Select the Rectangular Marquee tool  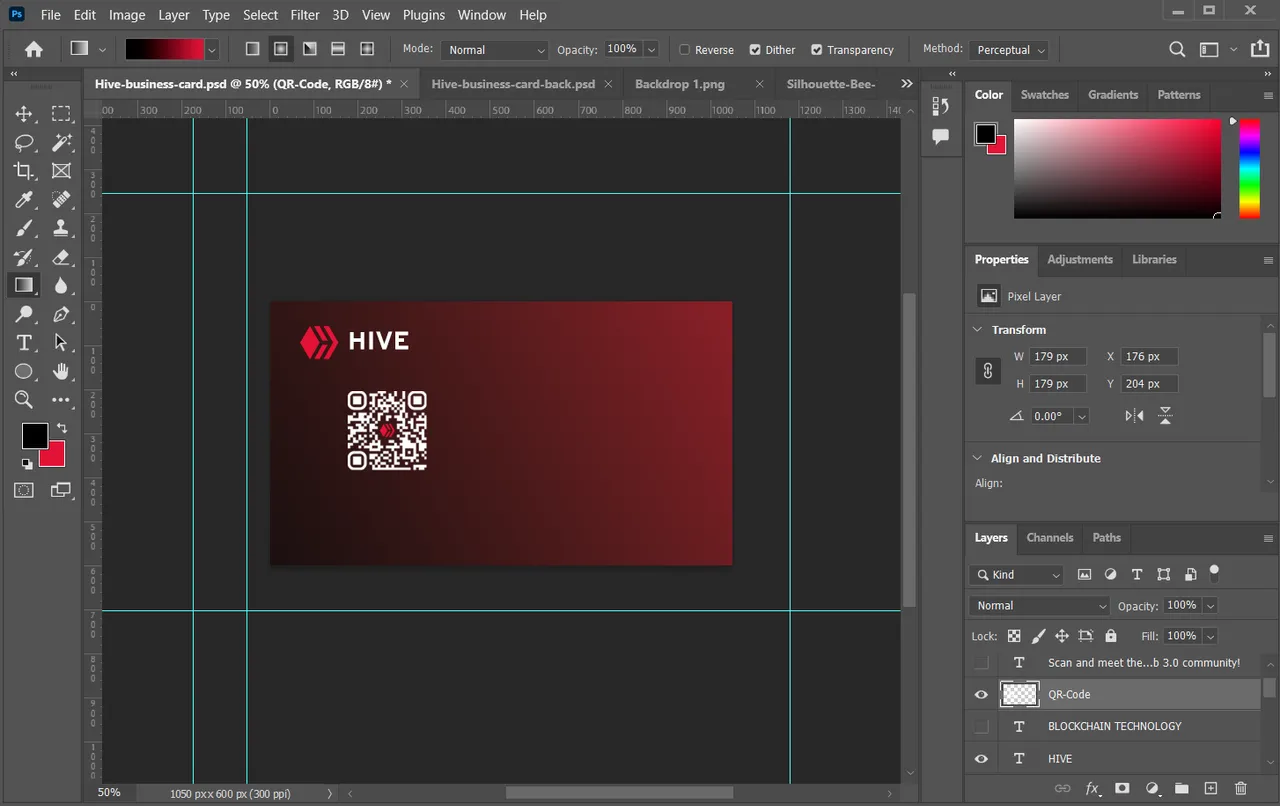coord(62,114)
